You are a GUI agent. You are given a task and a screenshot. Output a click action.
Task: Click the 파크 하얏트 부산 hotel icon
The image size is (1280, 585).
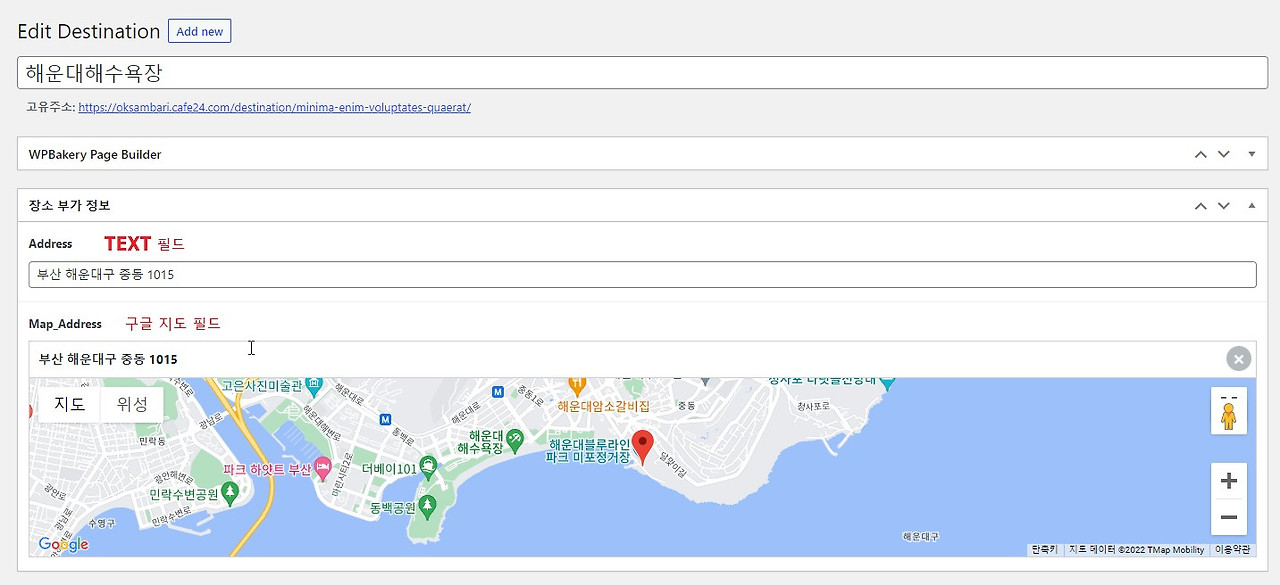pos(322,467)
